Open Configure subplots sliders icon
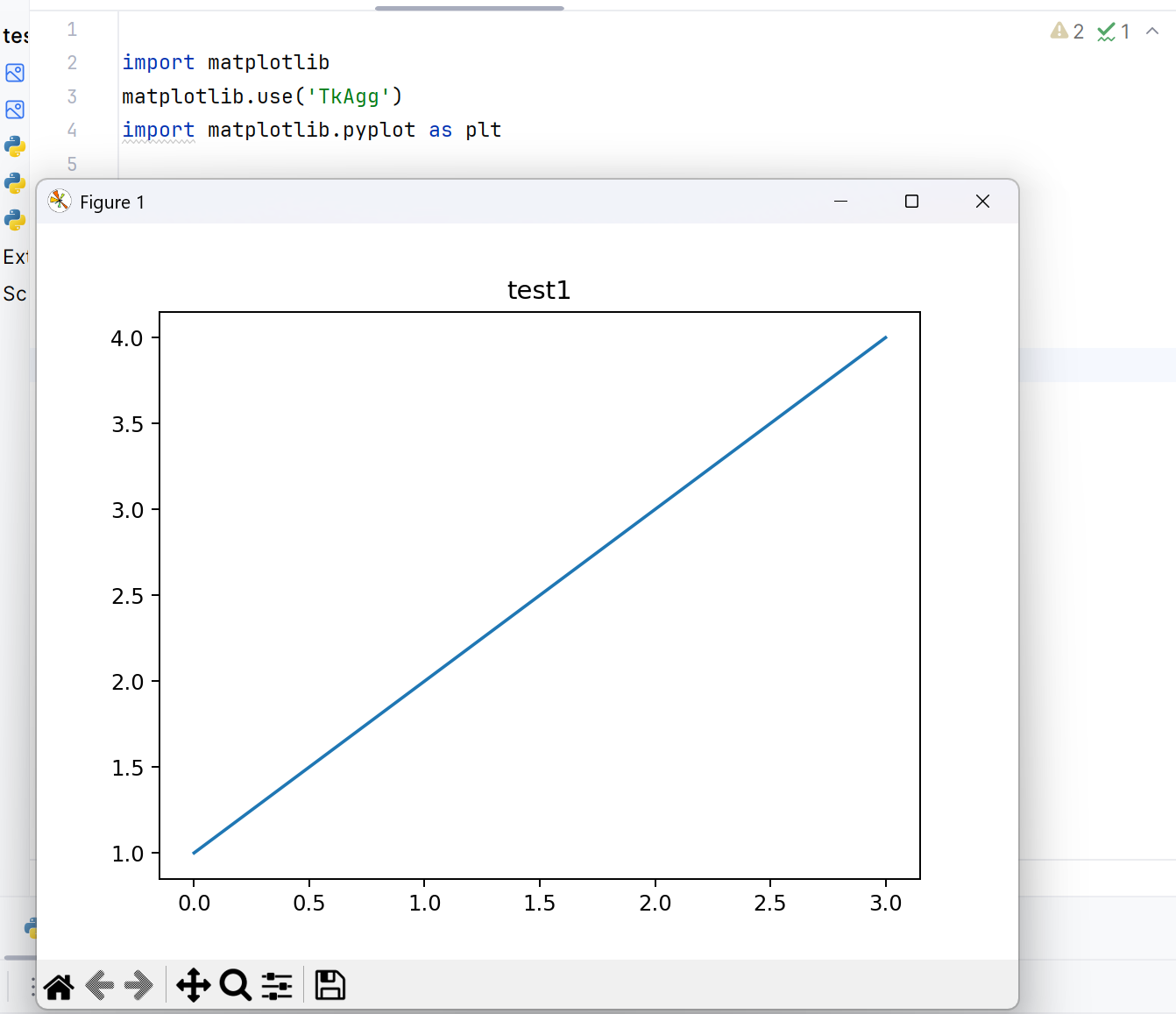The width and height of the screenshot is (1176, 1014). click(277, 986)
